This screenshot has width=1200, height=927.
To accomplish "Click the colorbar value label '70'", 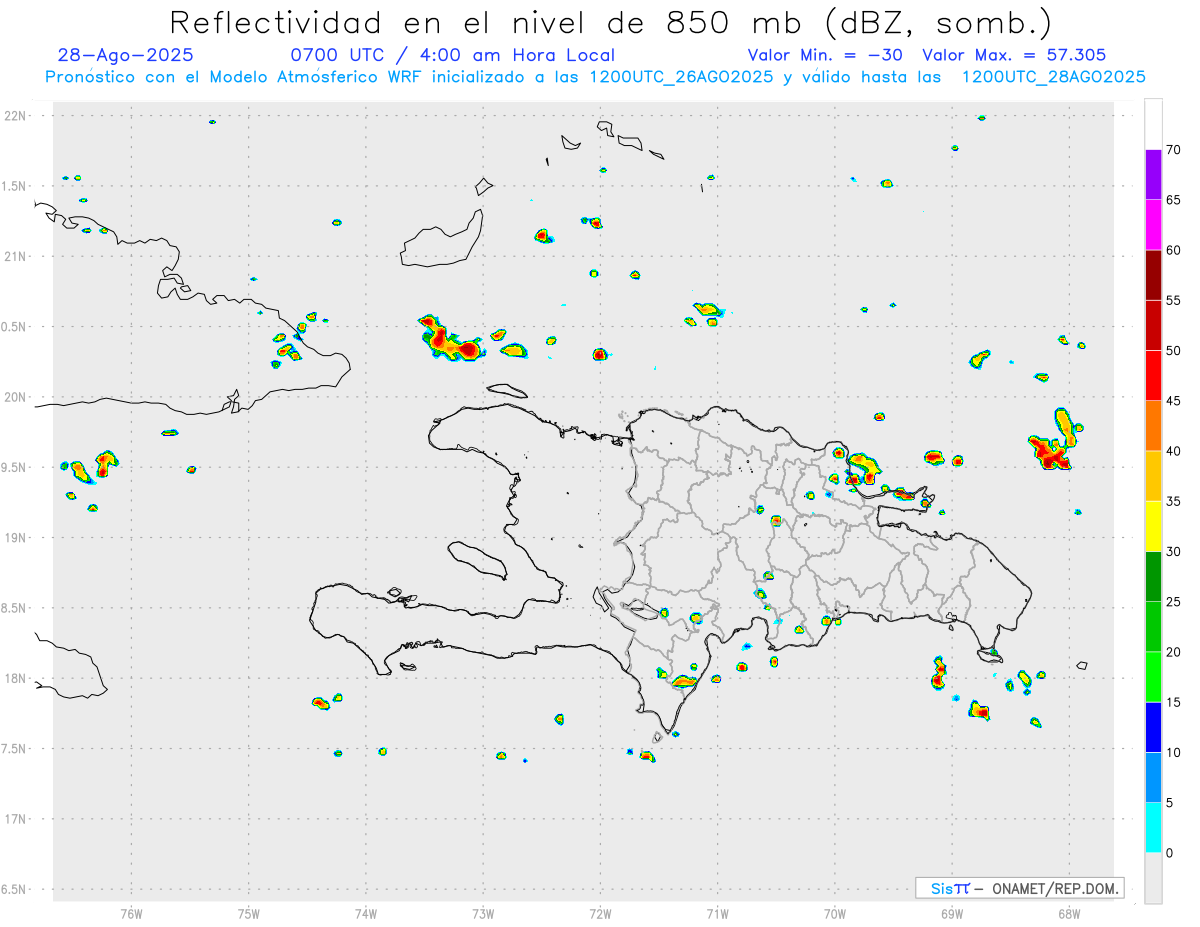I will [1173, 150].
